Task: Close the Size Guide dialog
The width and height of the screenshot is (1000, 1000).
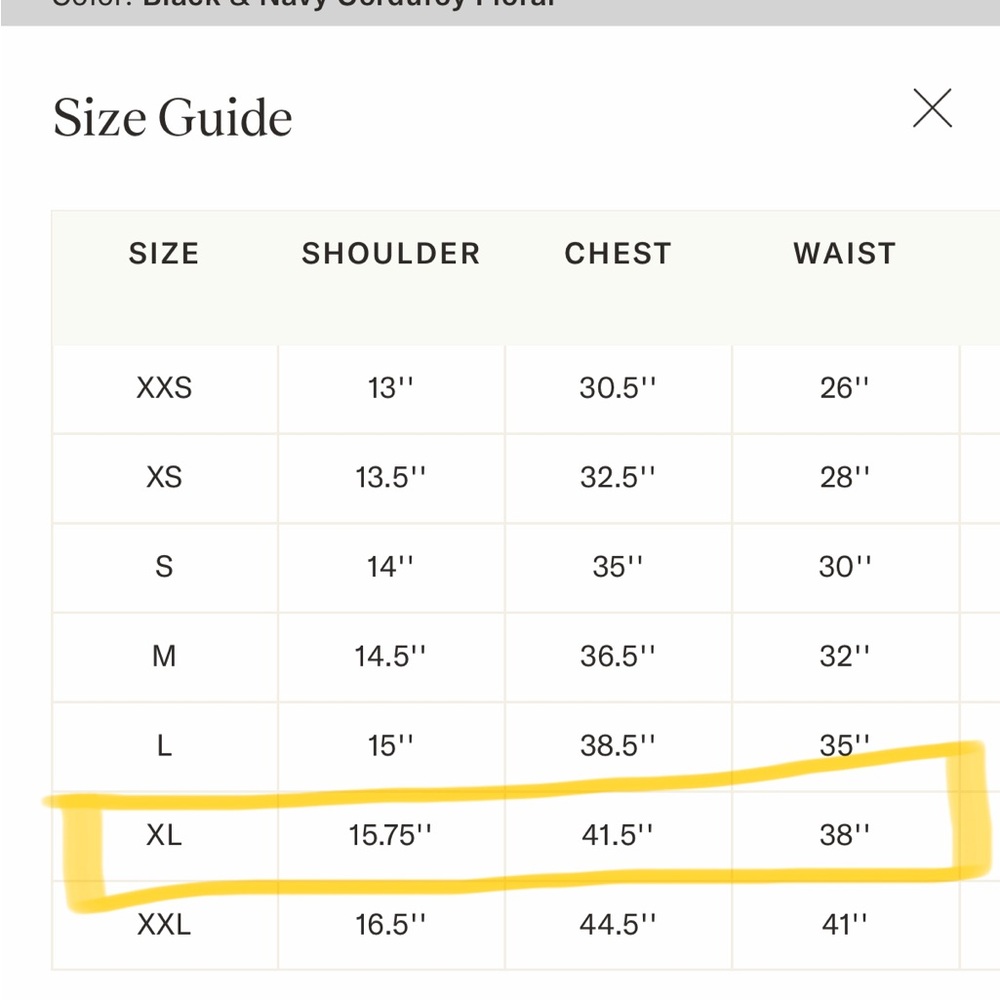Action: pyautogui.click(x=932, y=108)
